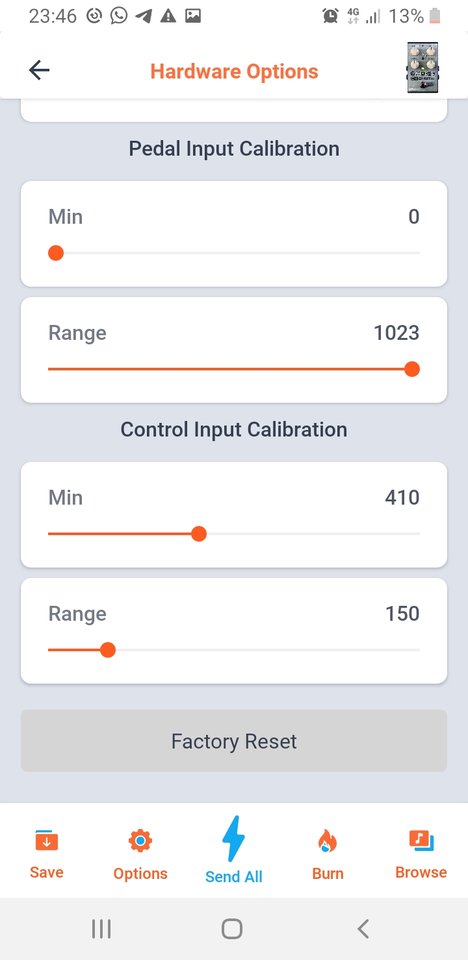
Task: Click the Control Input Range slider handle
Action: (x=108, y=650)
